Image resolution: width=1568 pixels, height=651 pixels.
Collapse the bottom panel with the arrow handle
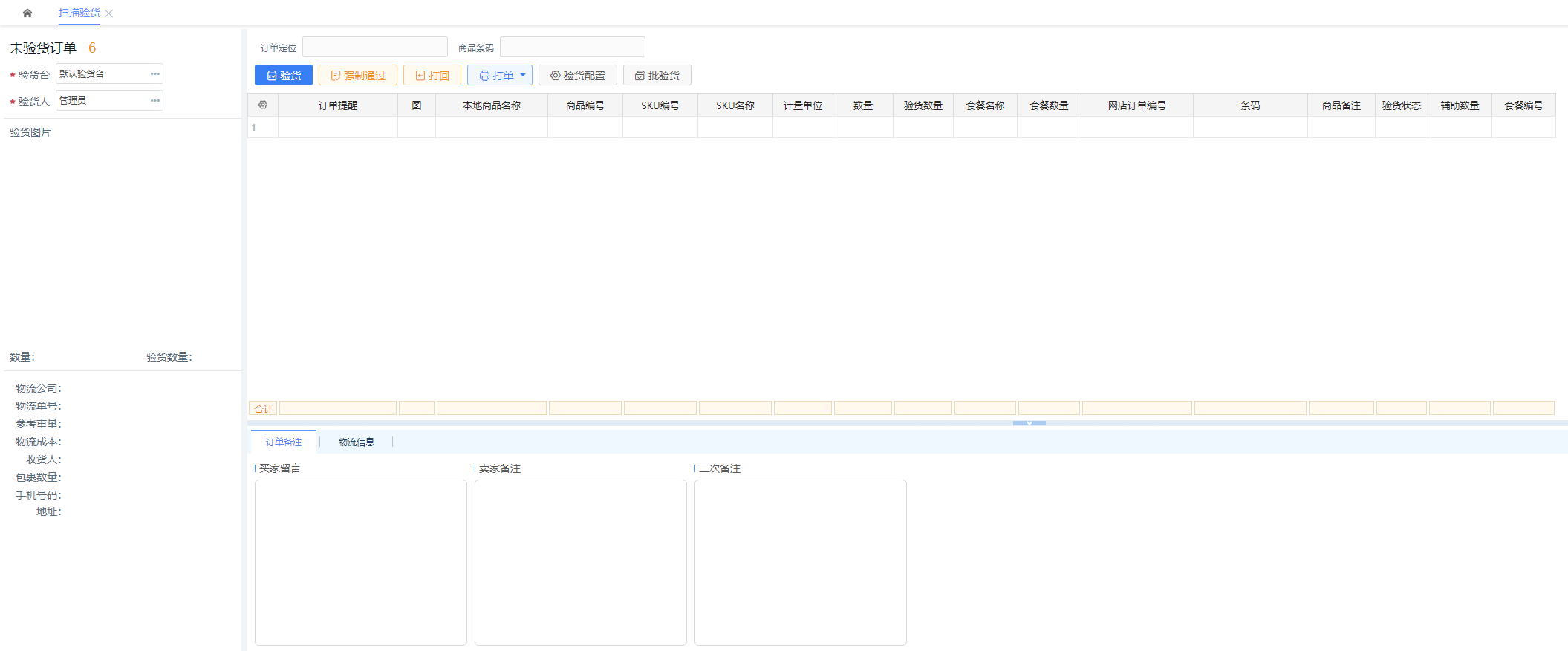coord(1029,422)
